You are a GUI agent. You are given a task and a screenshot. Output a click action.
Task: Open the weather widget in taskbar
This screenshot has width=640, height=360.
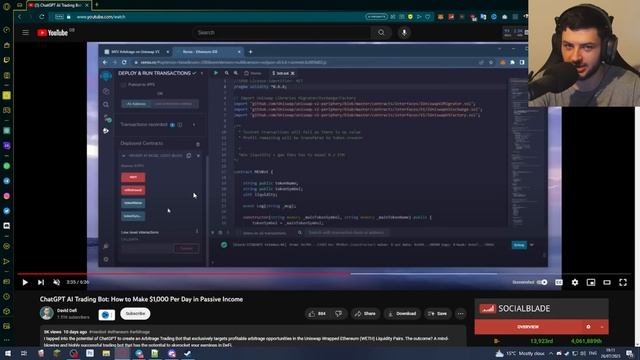pos(520,353)
